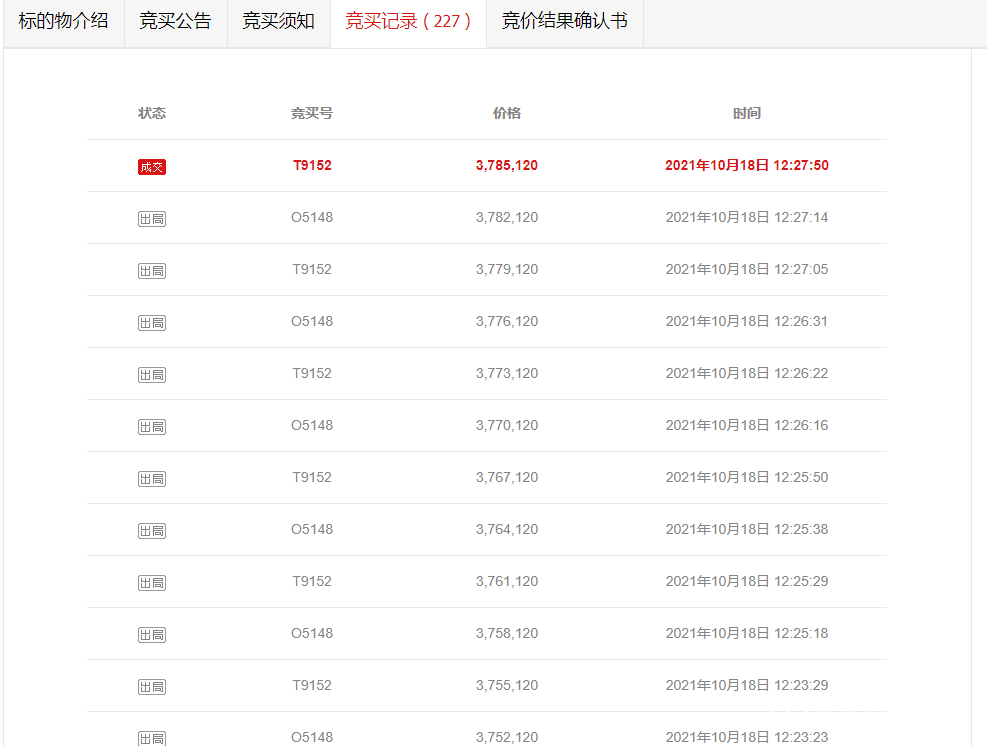Click the price 3,779,120
The width and height of the screenshot is (987, 746).
click(507, 269)
